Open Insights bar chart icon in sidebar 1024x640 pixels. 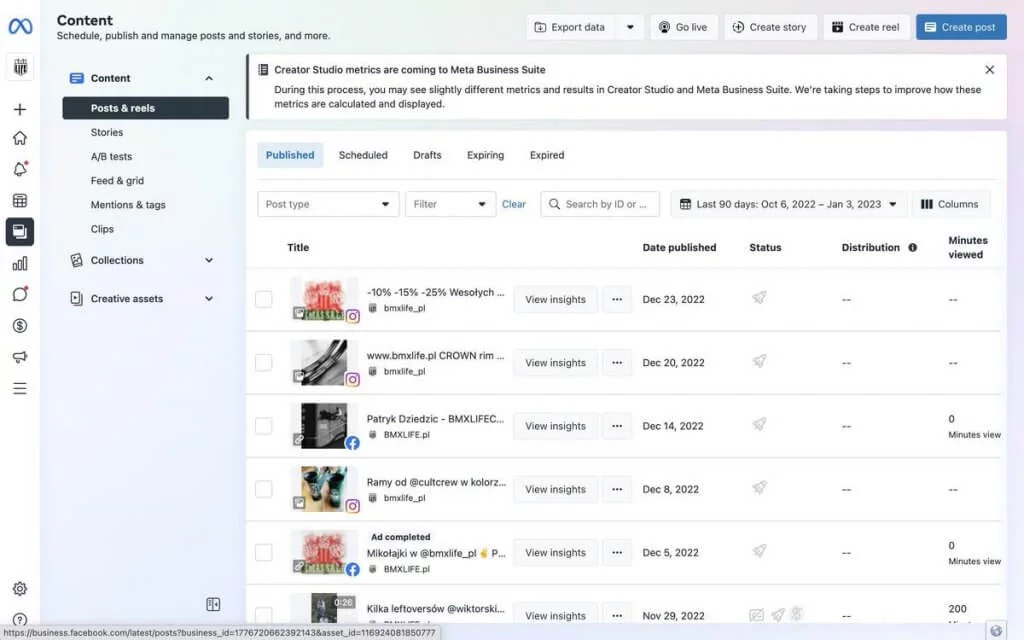click(19, 264)
